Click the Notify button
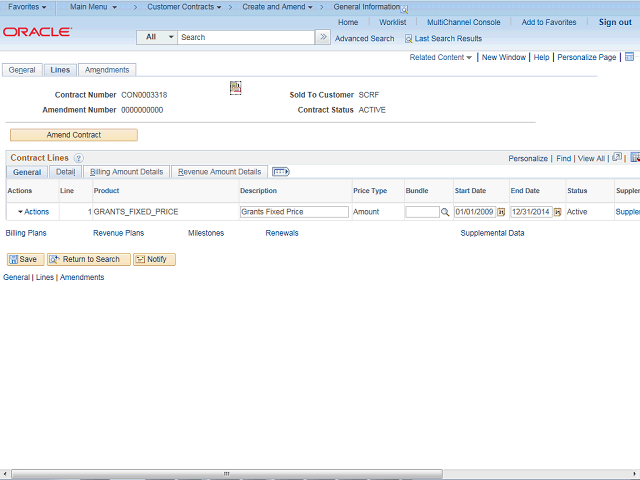The height and width of the screenshot is (480, 640). (x=154, y=259)
